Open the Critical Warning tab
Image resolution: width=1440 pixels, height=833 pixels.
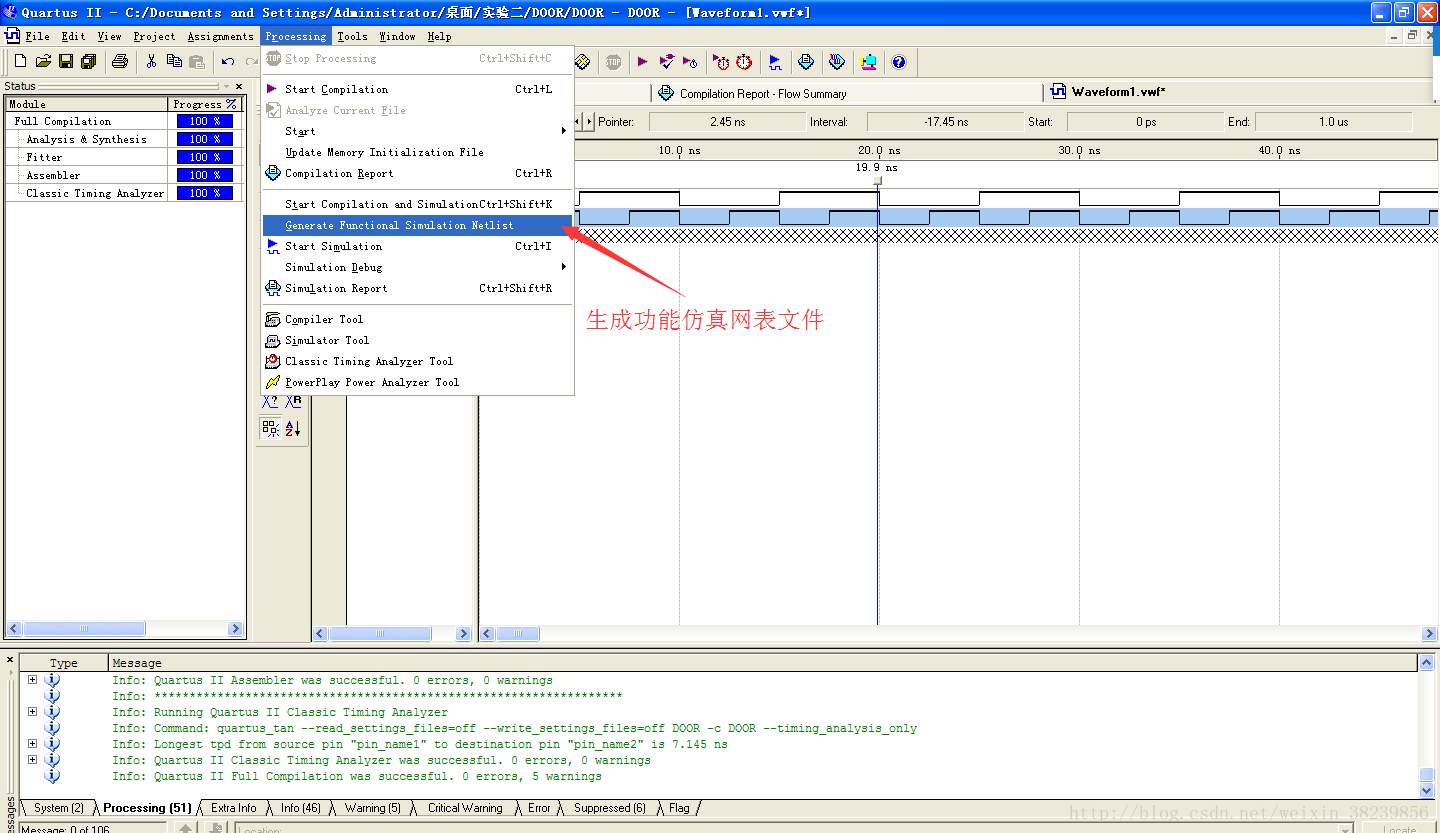pos(464,808)
